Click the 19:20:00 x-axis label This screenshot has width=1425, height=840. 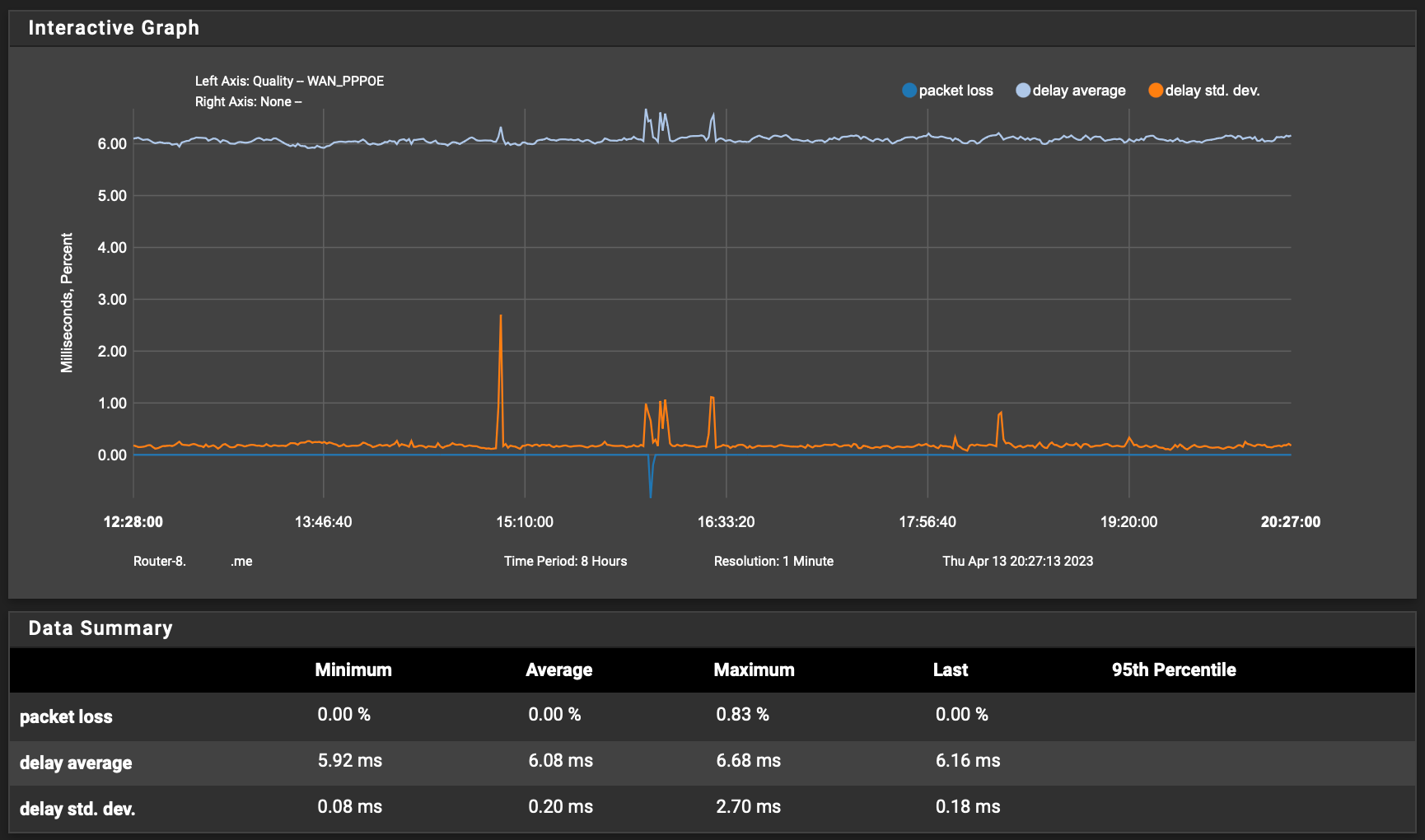click(x=1128, y=522)
